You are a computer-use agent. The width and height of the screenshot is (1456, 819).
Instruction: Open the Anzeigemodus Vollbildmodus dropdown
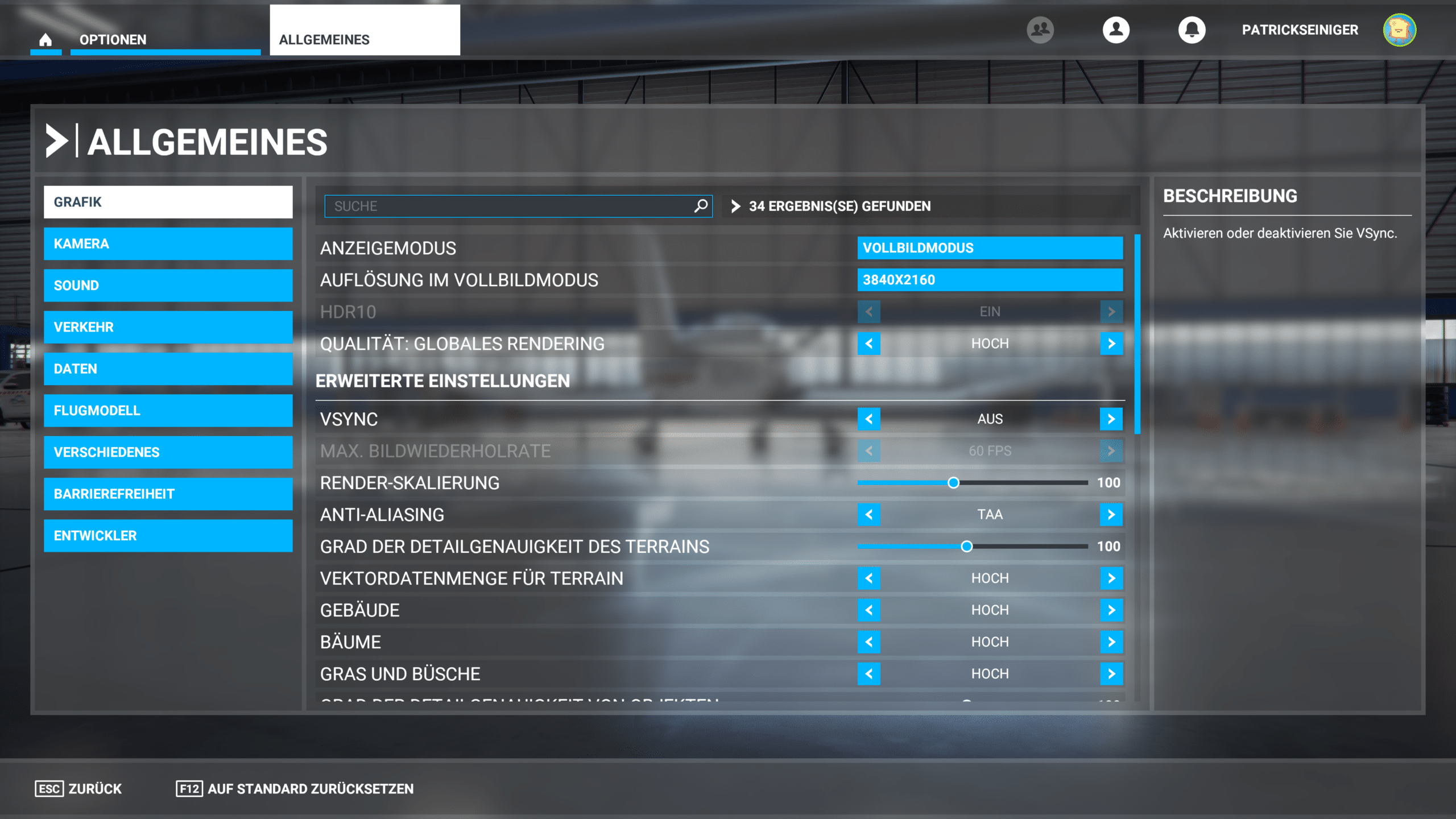990,248
